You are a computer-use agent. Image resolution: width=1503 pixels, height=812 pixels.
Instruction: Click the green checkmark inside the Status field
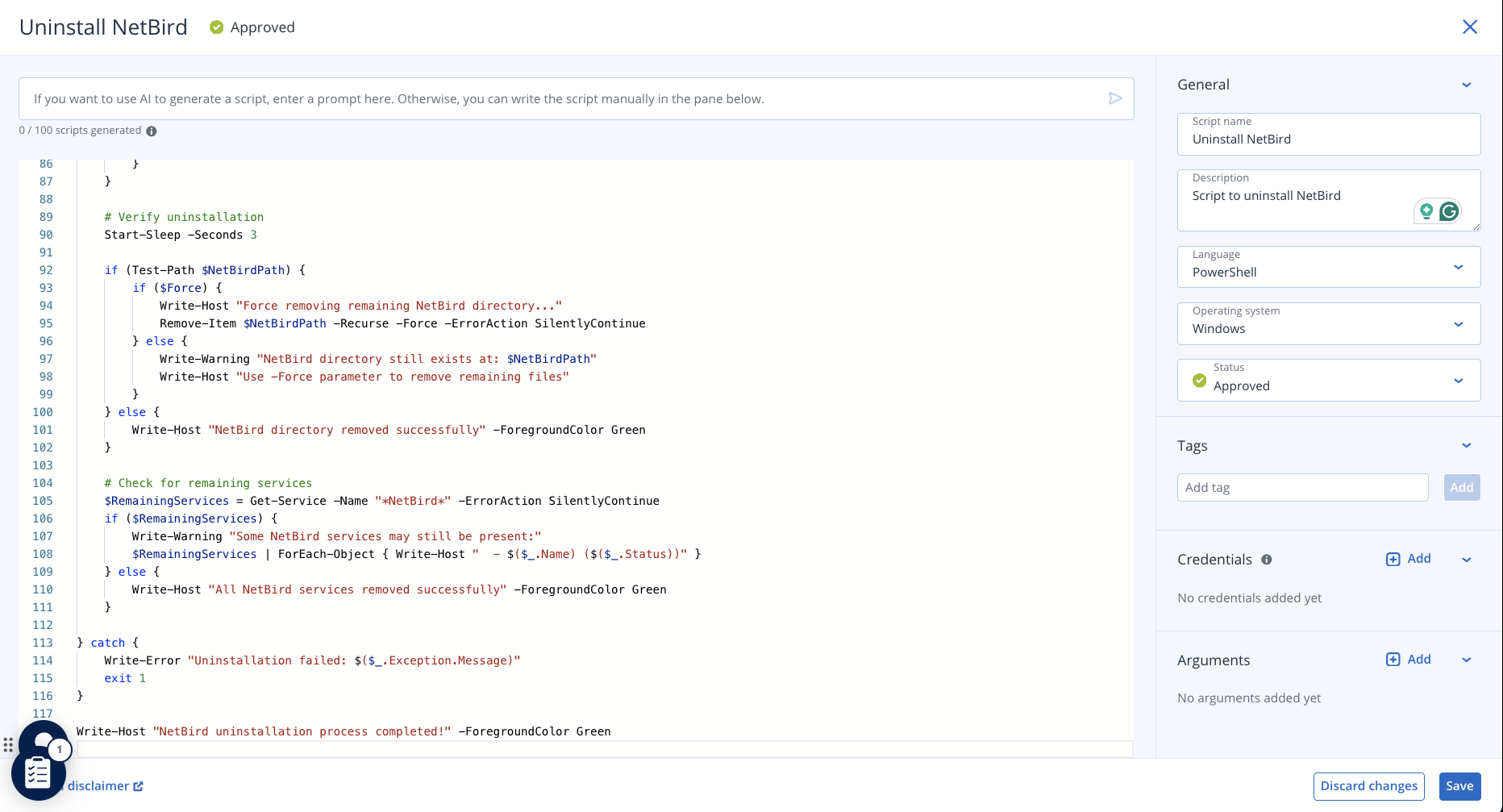[1199, 381]
